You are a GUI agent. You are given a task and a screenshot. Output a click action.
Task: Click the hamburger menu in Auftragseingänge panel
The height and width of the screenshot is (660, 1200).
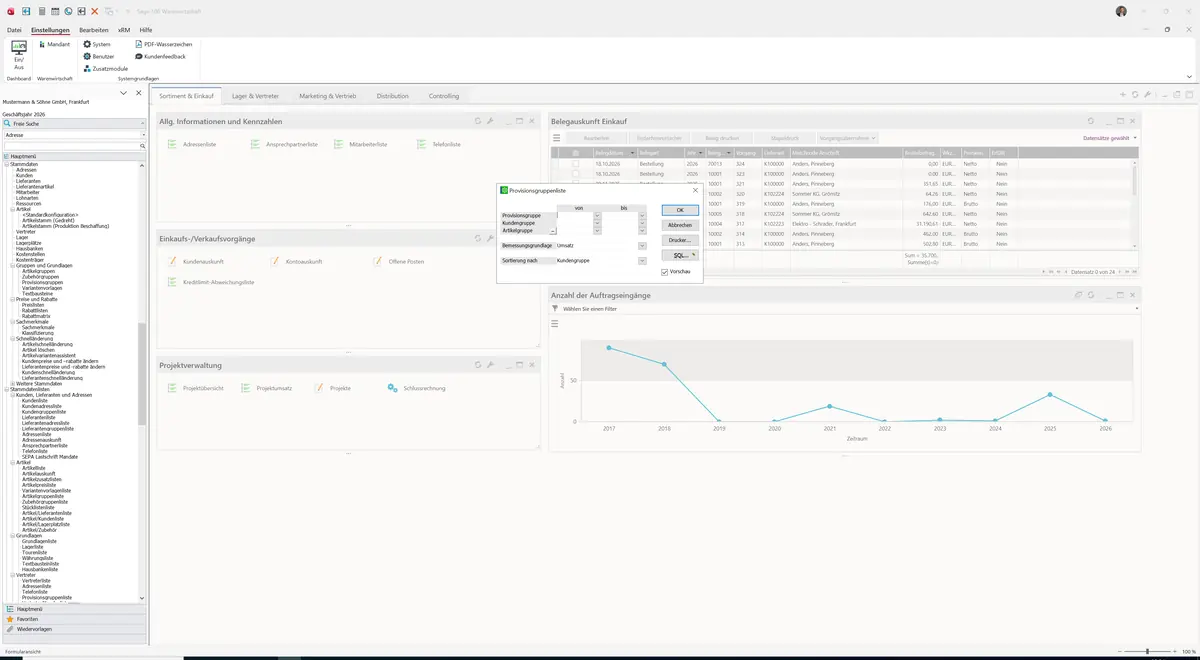[555, 323]
